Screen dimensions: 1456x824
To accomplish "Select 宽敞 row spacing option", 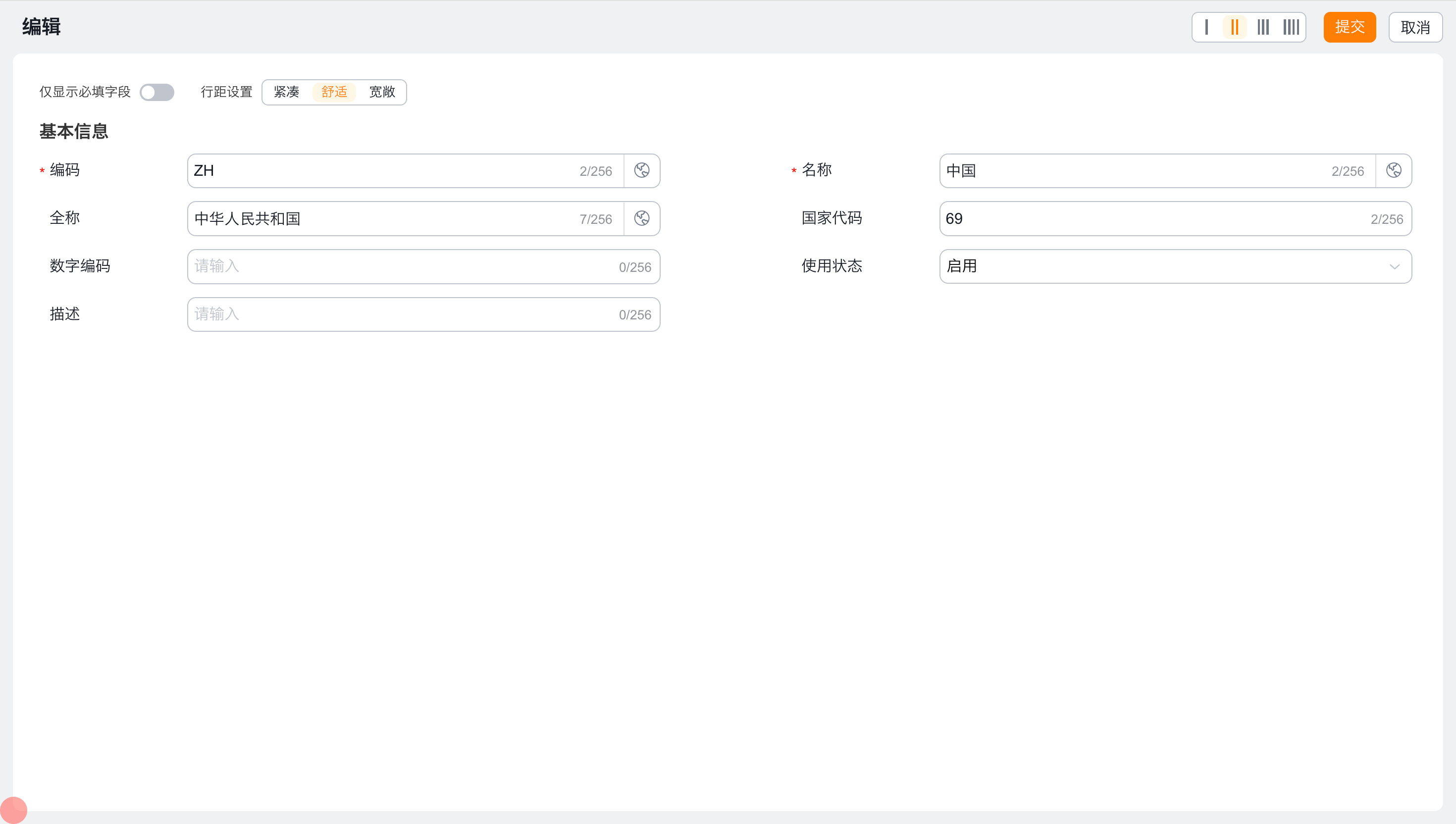I will tap(382, 92).
